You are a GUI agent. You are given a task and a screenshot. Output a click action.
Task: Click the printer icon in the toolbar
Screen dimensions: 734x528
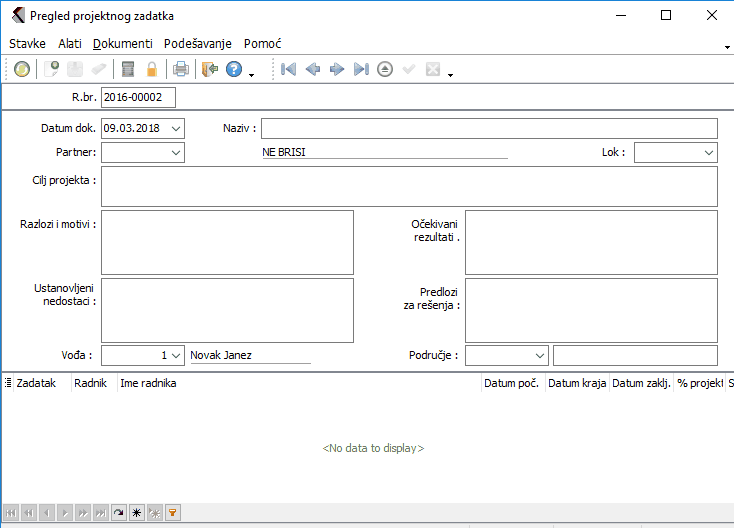181,69
